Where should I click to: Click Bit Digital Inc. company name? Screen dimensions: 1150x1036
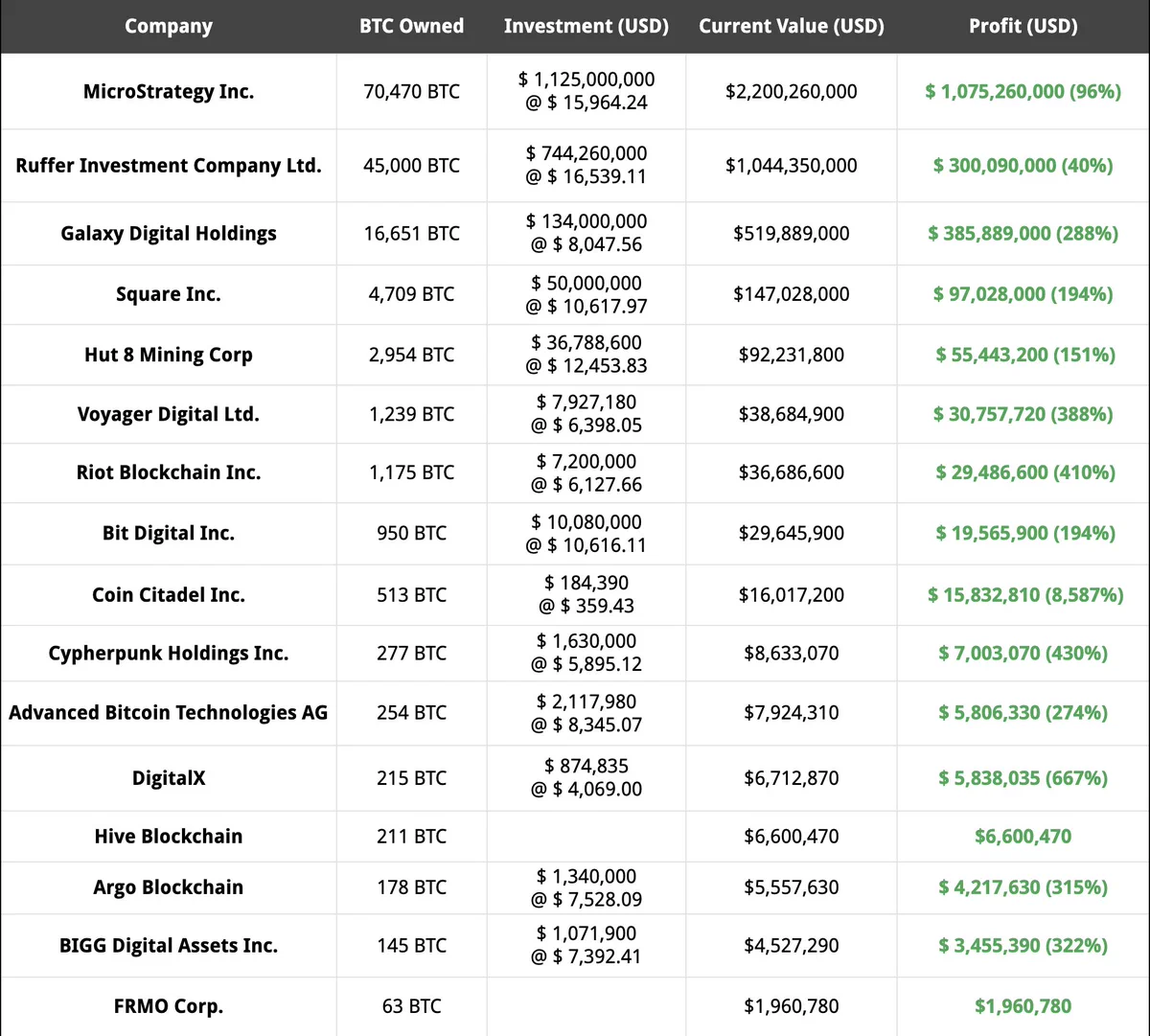click(x=169, y=534)
